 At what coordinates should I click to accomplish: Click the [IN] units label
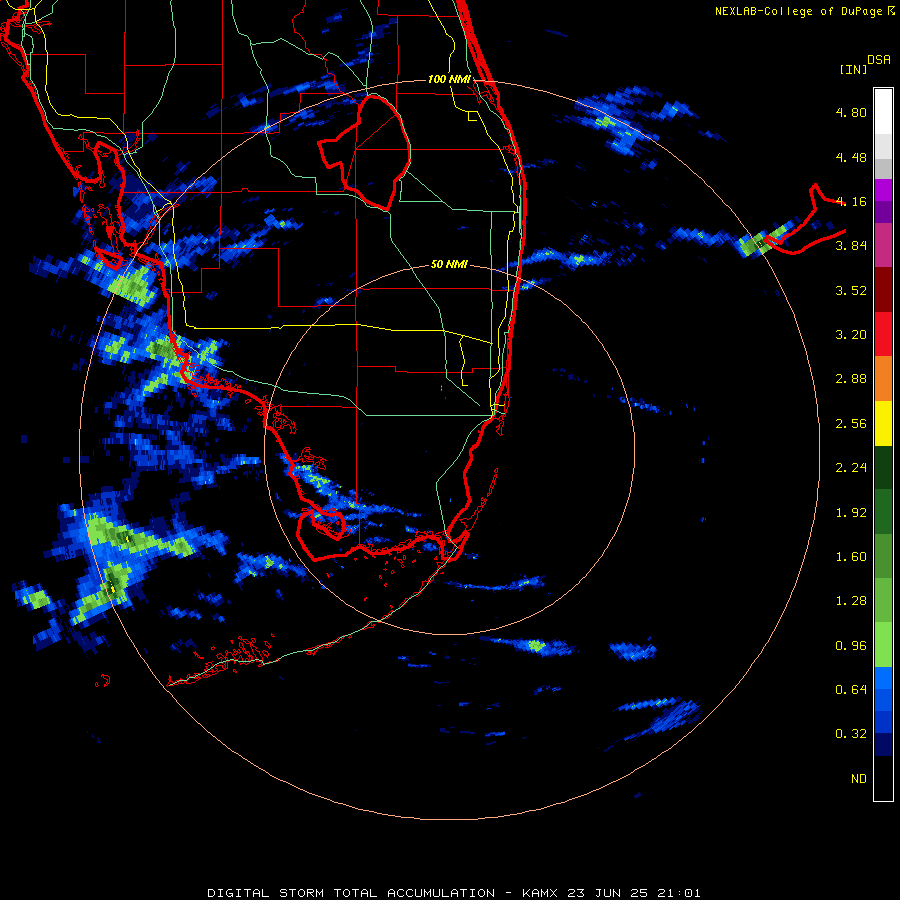[x=853, y=69]
